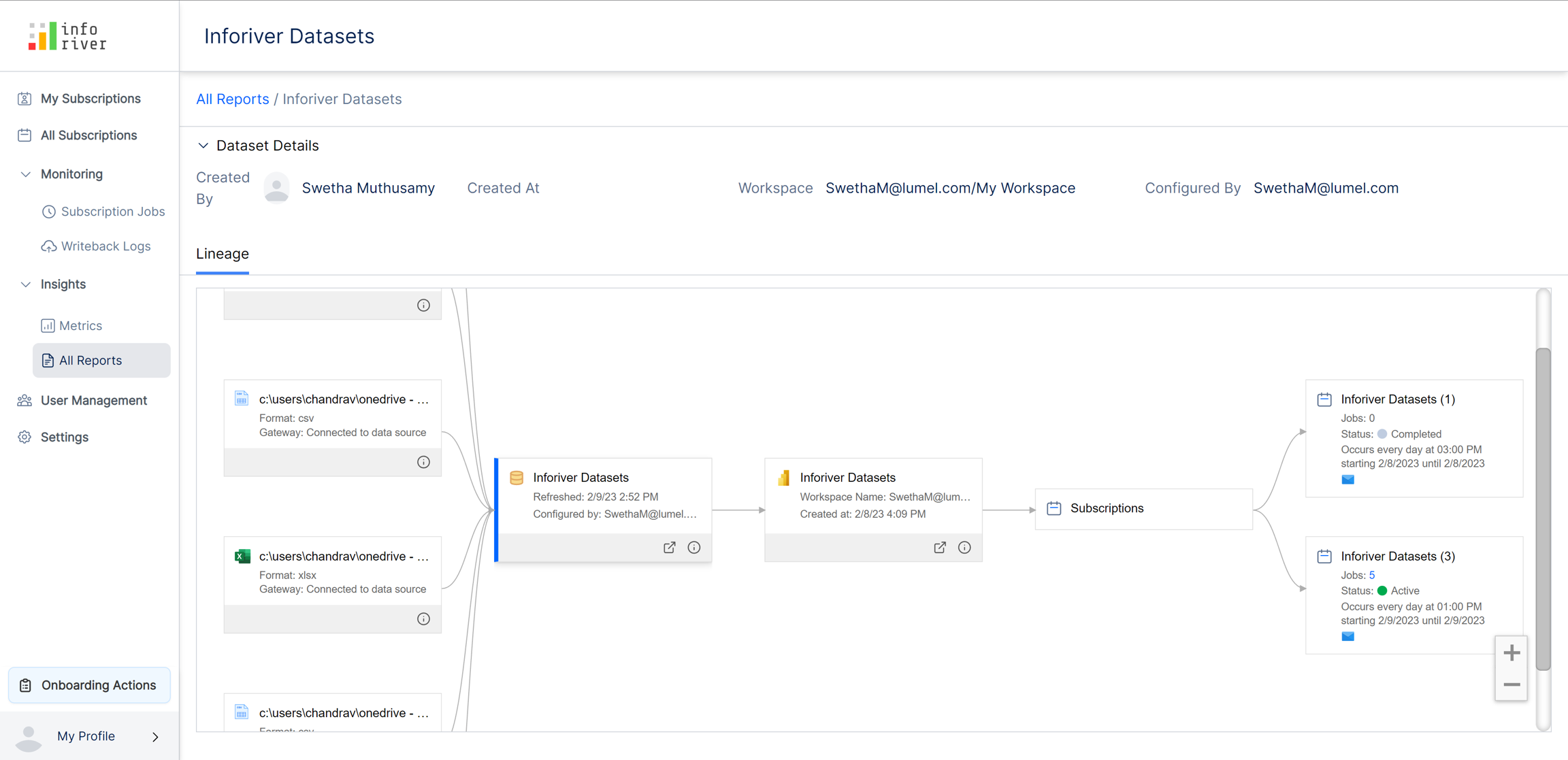This screenshot has width=1568, height=760.
Task: Collapse the Monitoring sidebar group
Action: pos(26,174)
